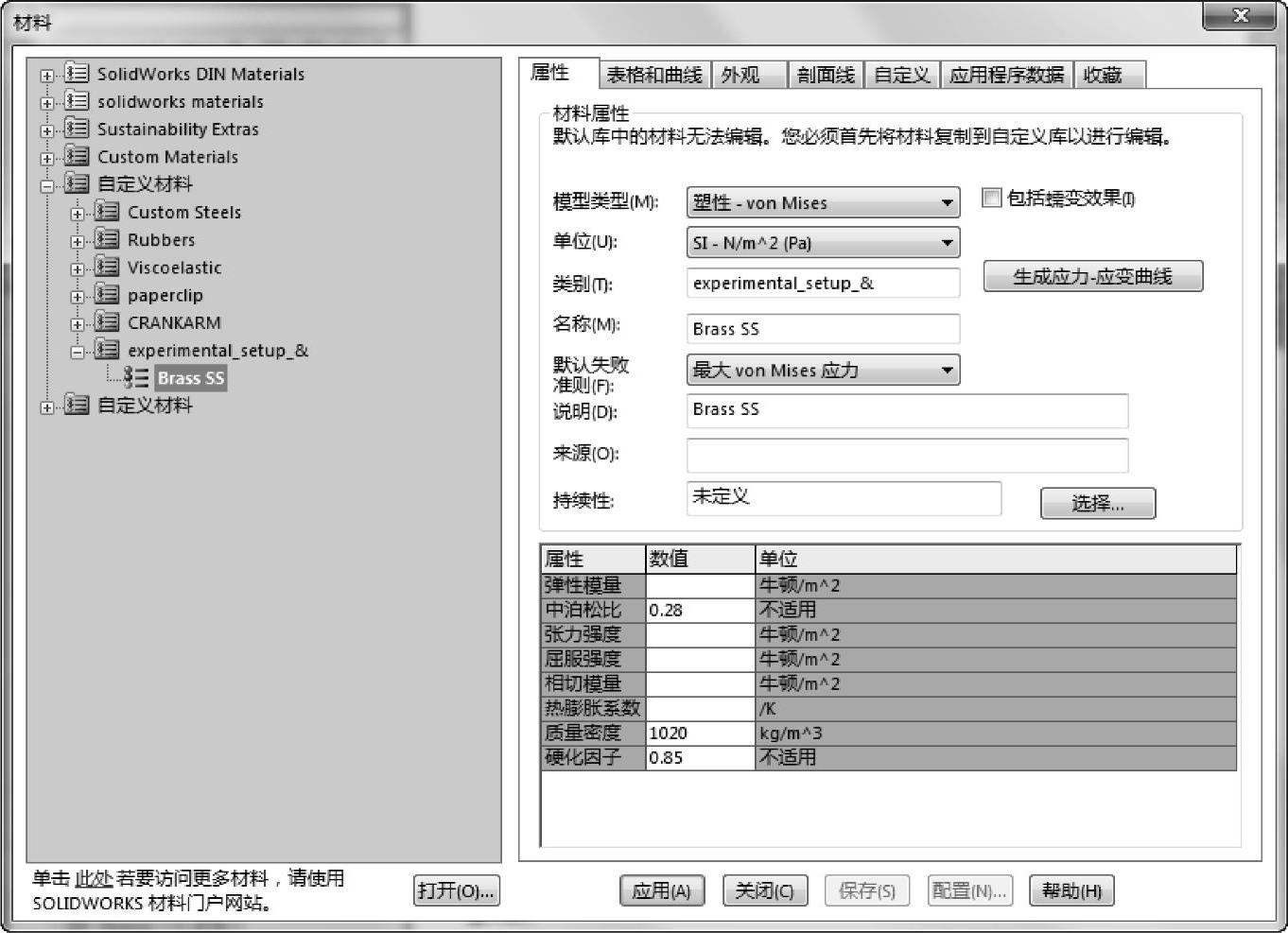Click the SolidWorks DIN Materials library icon
This screenshot has height=933, width=1288.
pyautogui.click(x=77, y=74)
